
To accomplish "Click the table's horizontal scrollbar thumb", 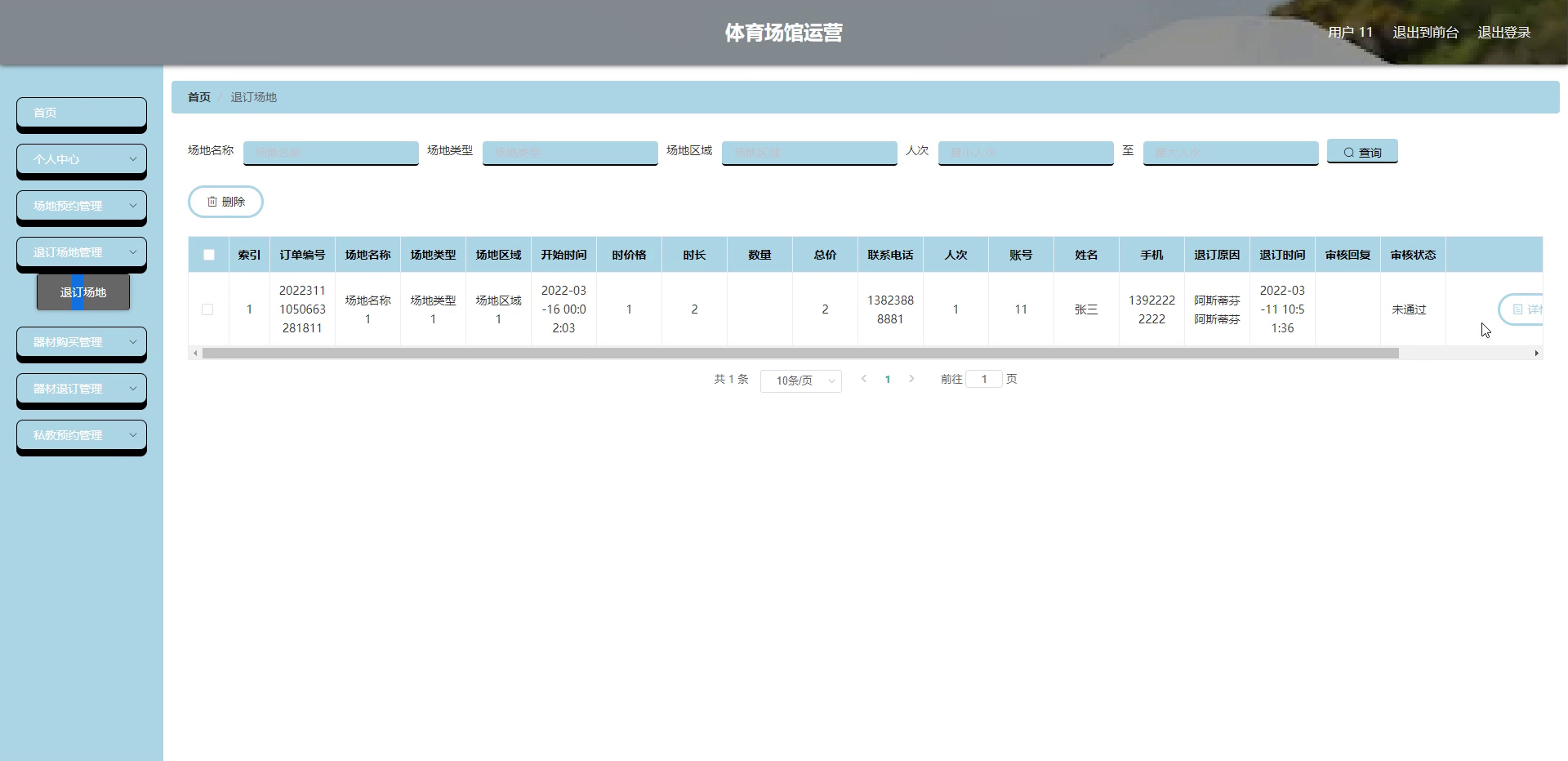I will (x=800, y=354).
